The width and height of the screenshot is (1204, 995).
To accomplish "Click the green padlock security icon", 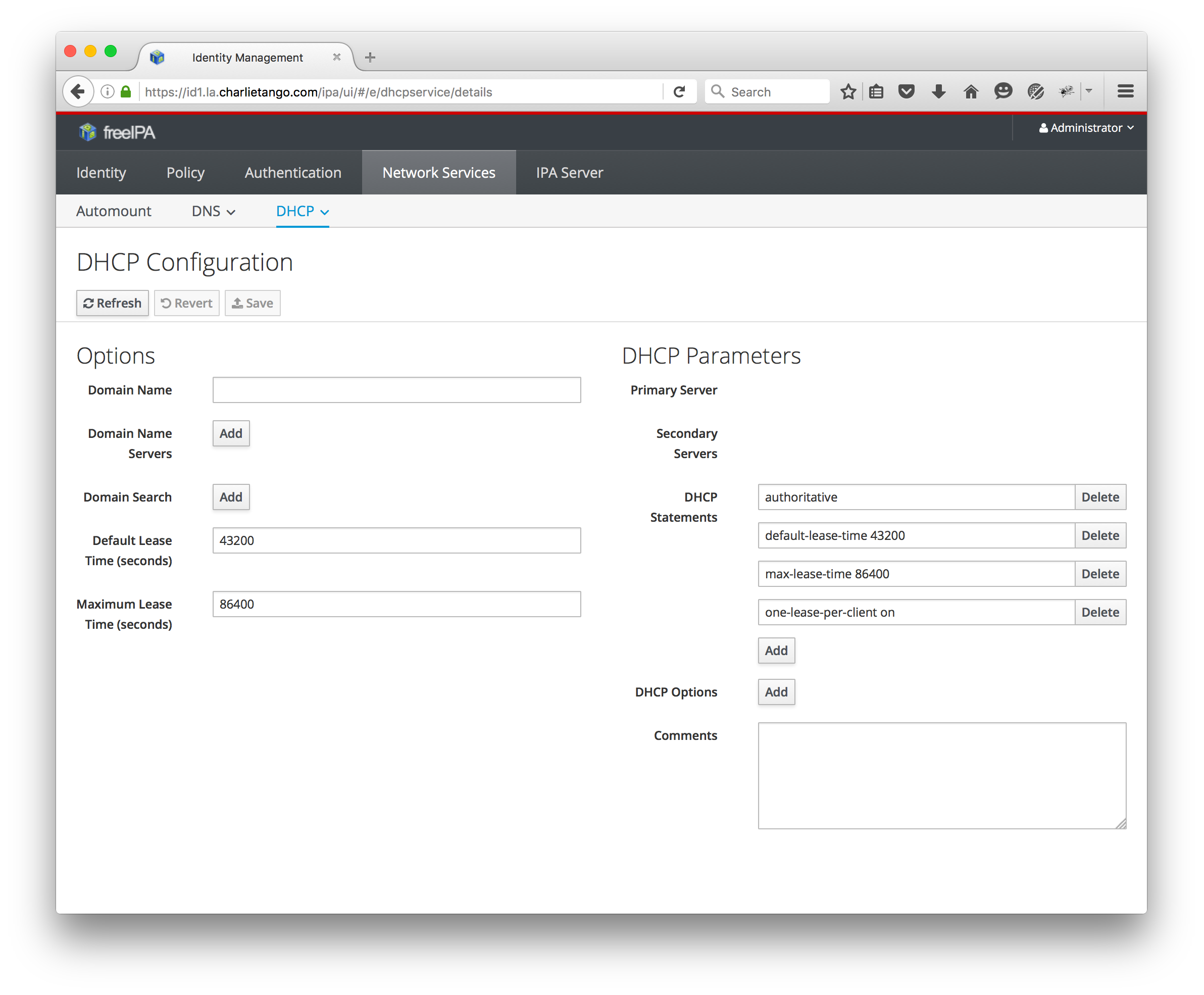I will [x=126, y=92].
